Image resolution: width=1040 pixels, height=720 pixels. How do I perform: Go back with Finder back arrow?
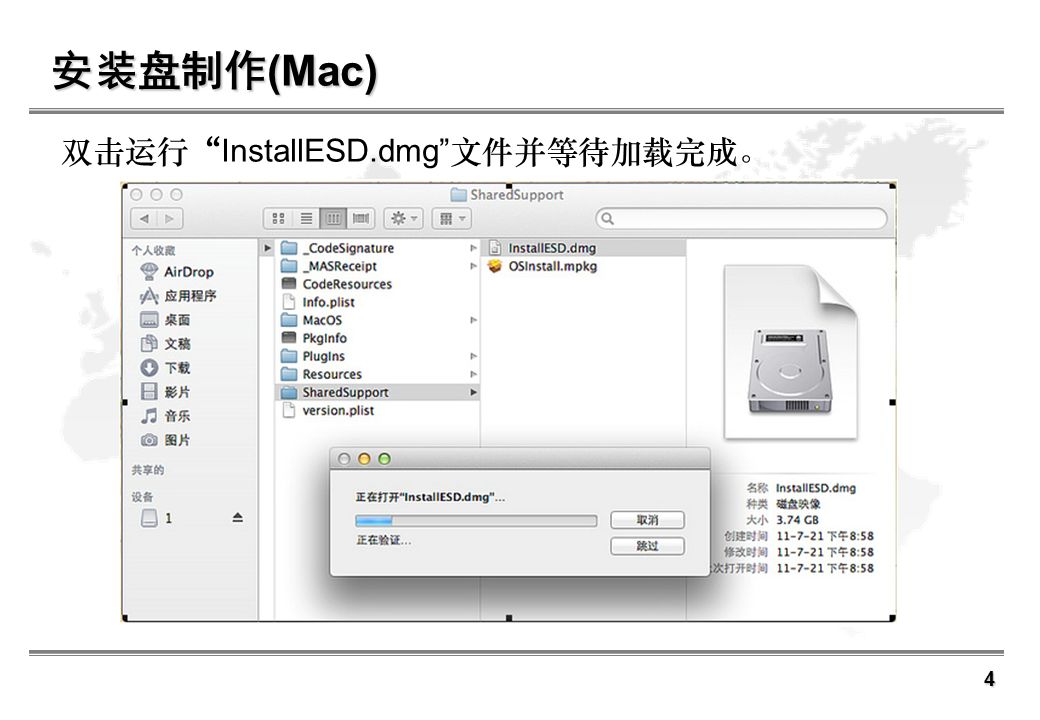144,218
